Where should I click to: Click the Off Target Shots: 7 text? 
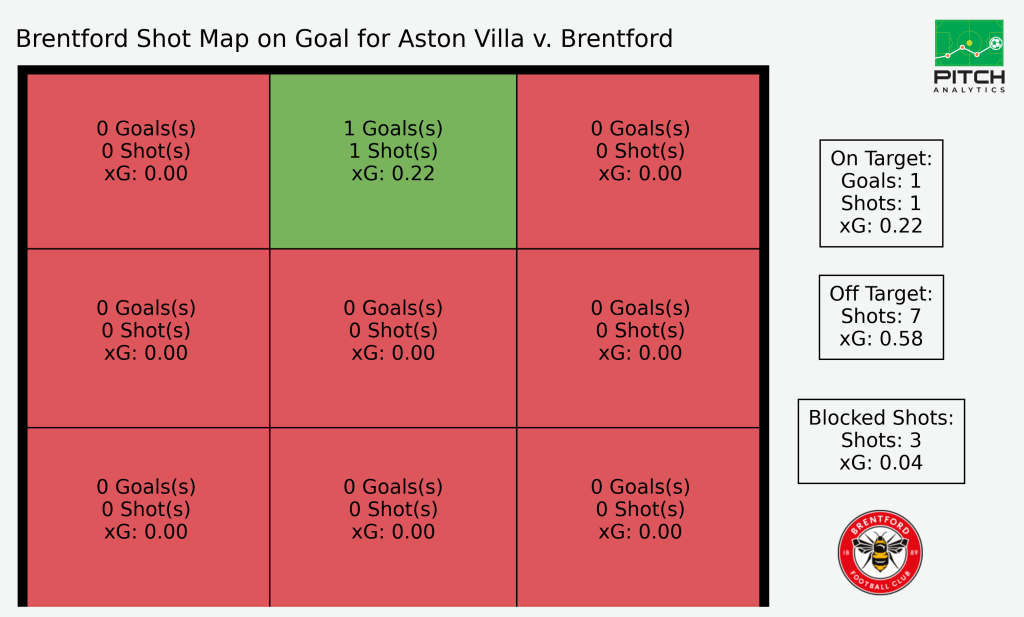881,317
